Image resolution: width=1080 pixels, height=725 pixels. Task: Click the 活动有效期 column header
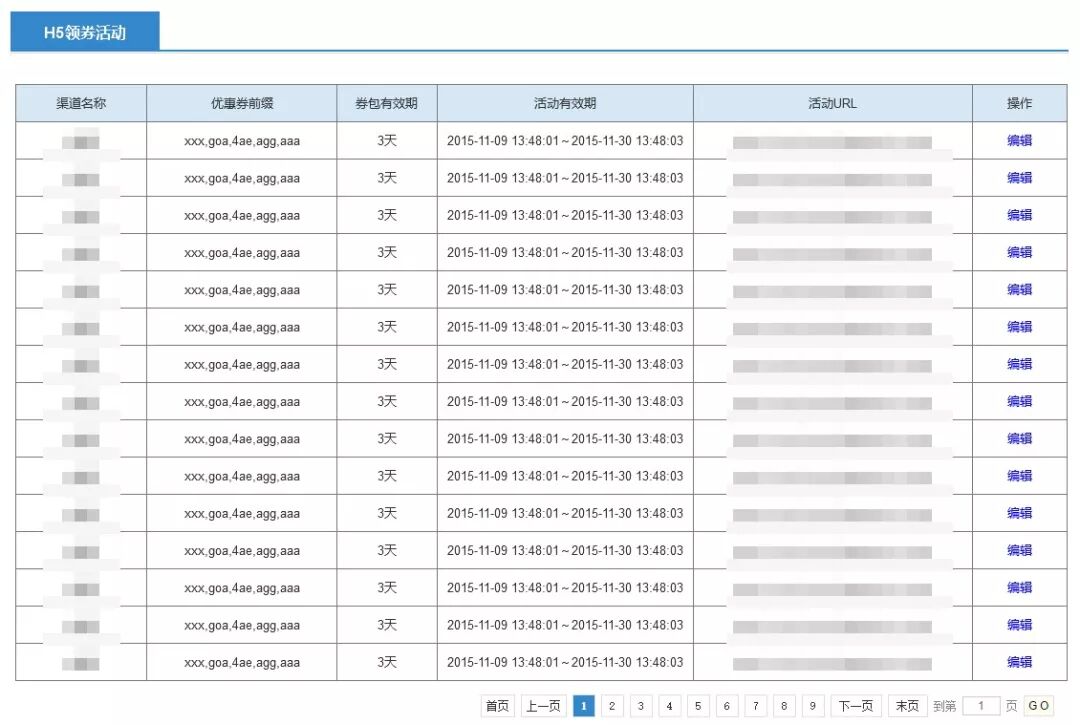[565, 103]
